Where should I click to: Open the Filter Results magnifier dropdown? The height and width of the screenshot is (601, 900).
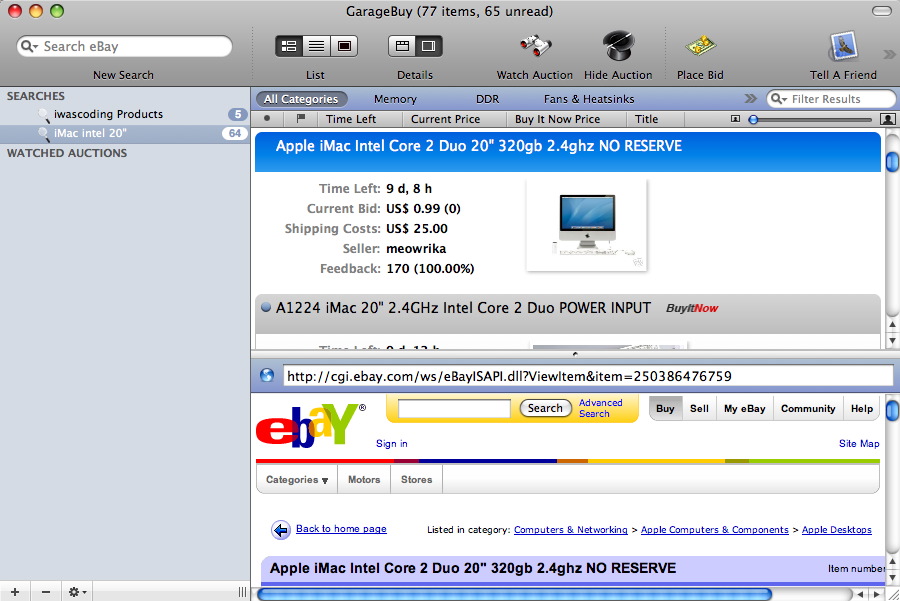[778, 99]
